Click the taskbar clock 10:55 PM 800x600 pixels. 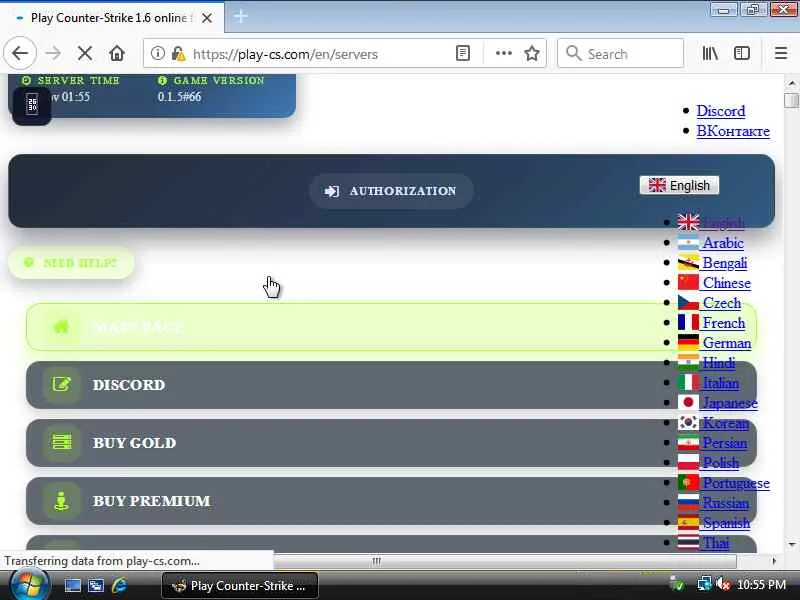(761, 585)
